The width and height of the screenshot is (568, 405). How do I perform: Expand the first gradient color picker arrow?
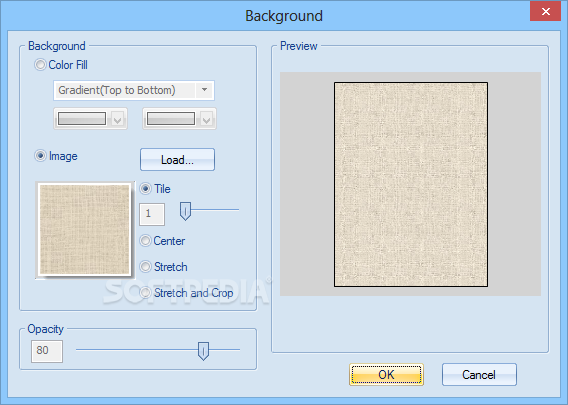pyautogui.click(x=117, y=119)
